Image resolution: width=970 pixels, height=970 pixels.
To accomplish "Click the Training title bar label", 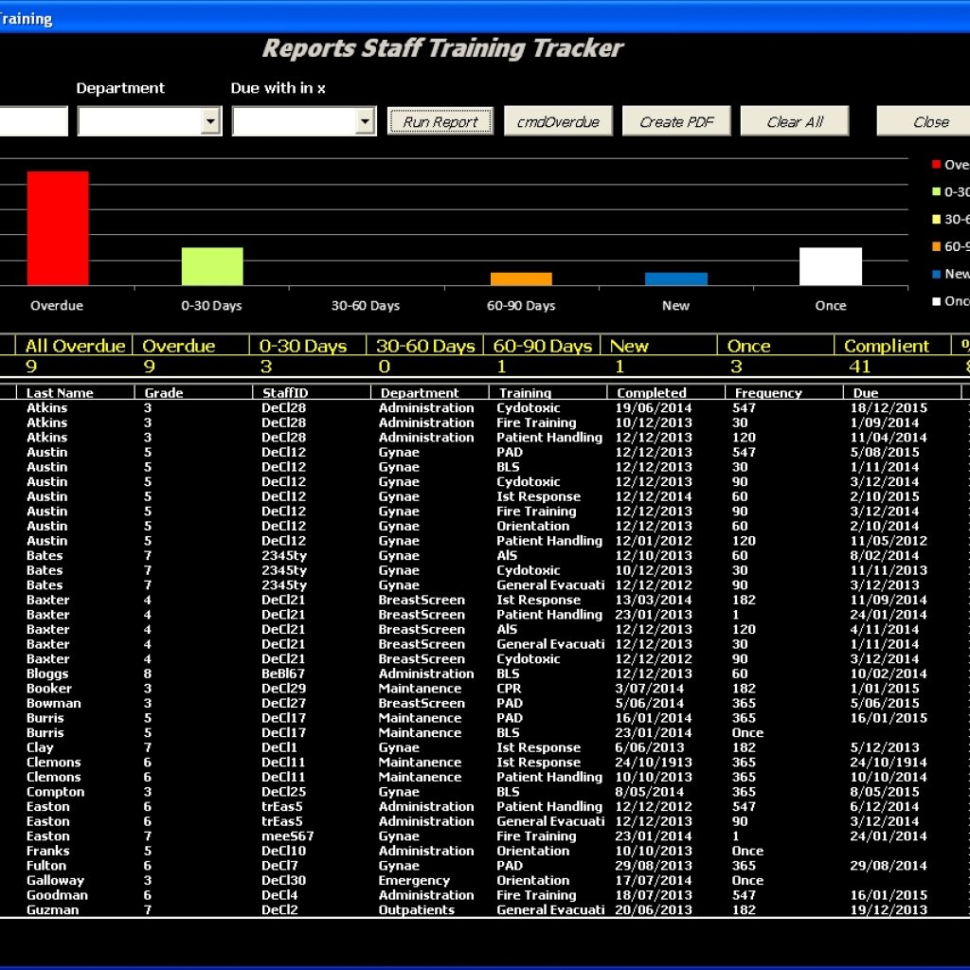I will tap(25, 18).
